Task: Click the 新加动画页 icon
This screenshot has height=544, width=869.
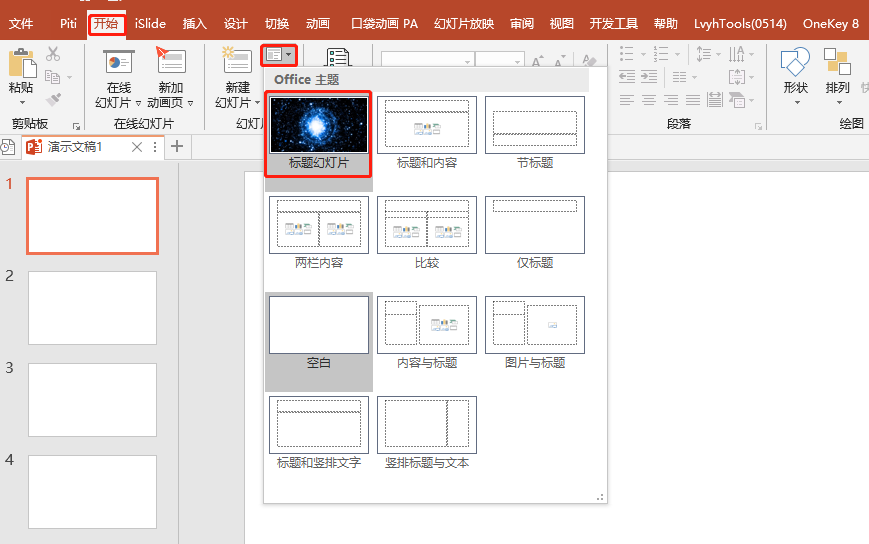Action: [171, 61]
